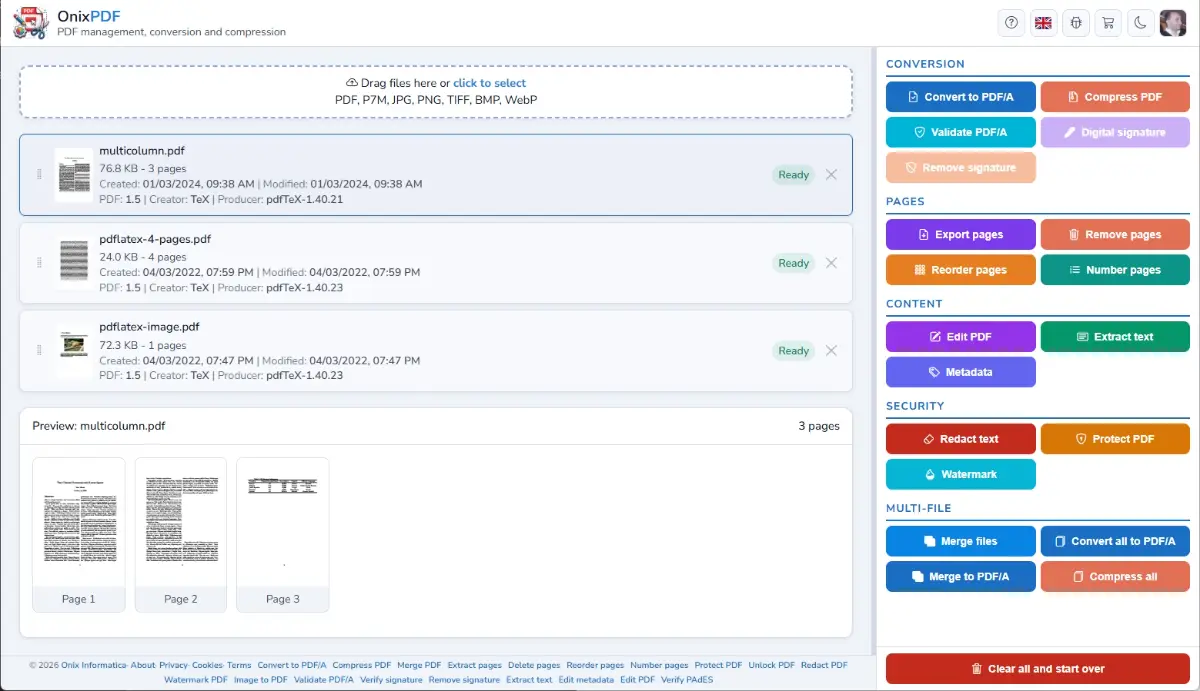Click the bug icon in the header
Image resolution: width=1200 pixels, height=691 pixels.
click(1076, 23)
